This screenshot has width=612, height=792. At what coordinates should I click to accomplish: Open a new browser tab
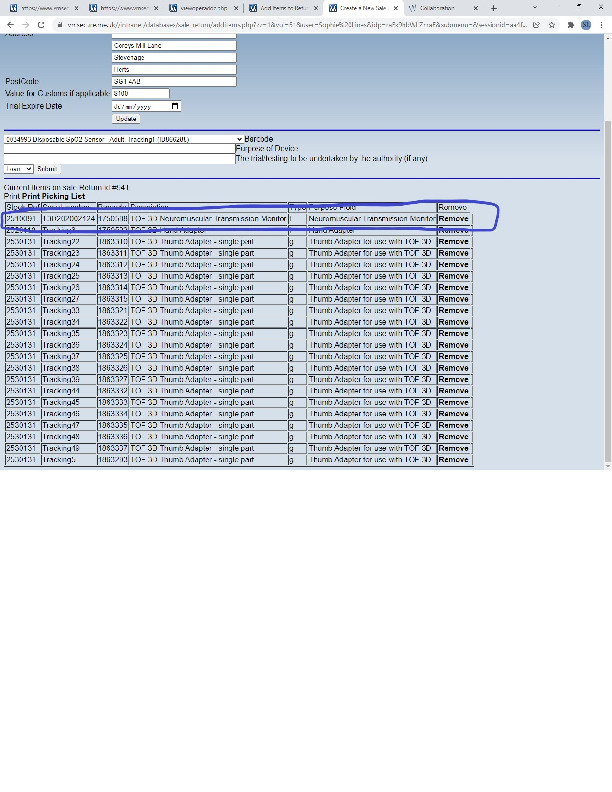click(x=493, y=8)
